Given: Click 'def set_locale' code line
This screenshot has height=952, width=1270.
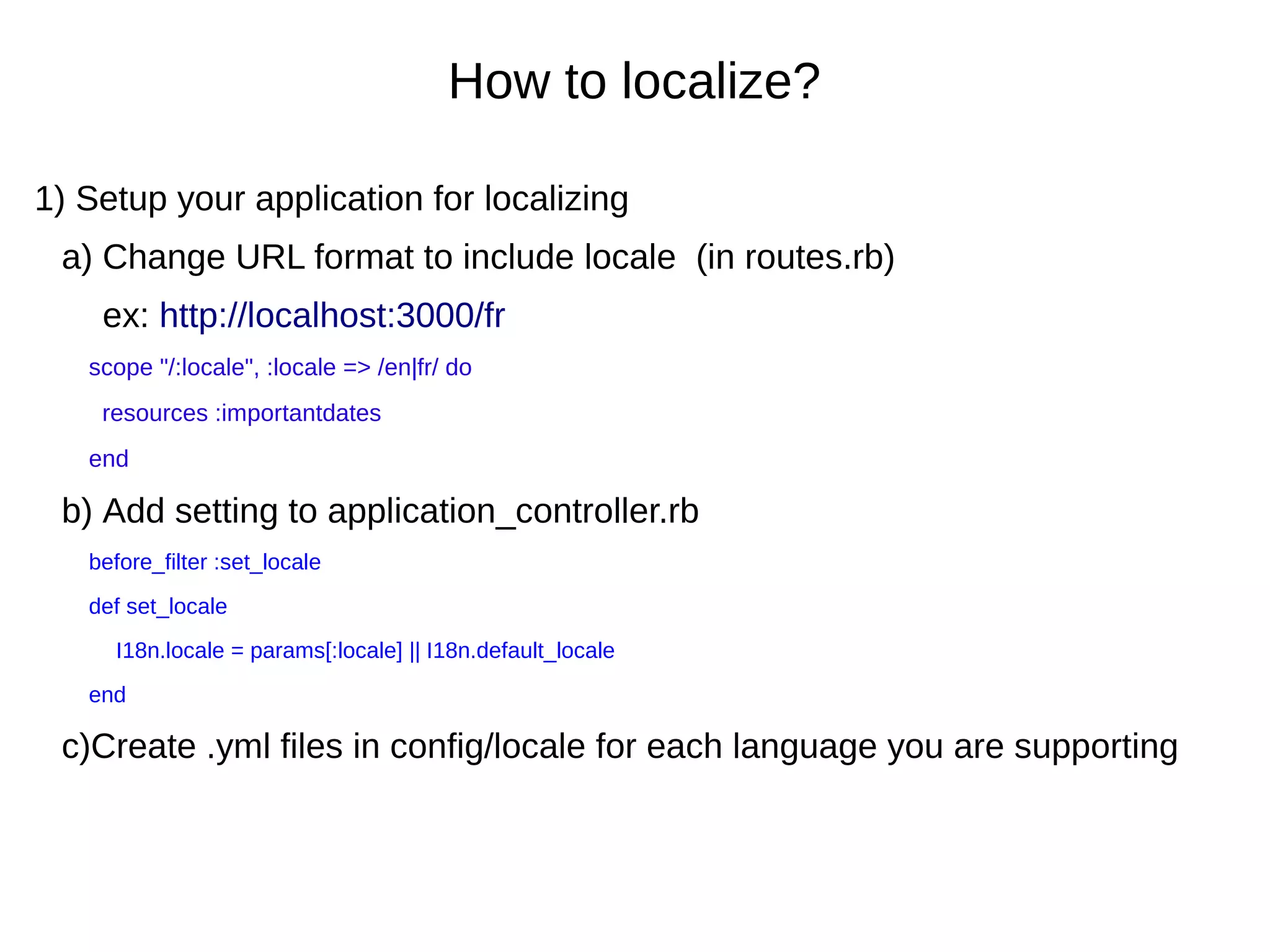Looking at the screenshot, I should (158, 607).
